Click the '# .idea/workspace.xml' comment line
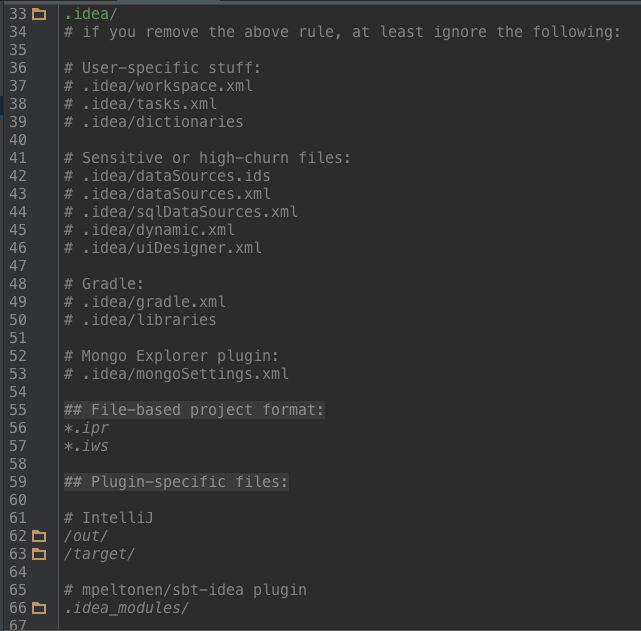The height and width of the screenshot is (631, 641). tap(159, 86)
